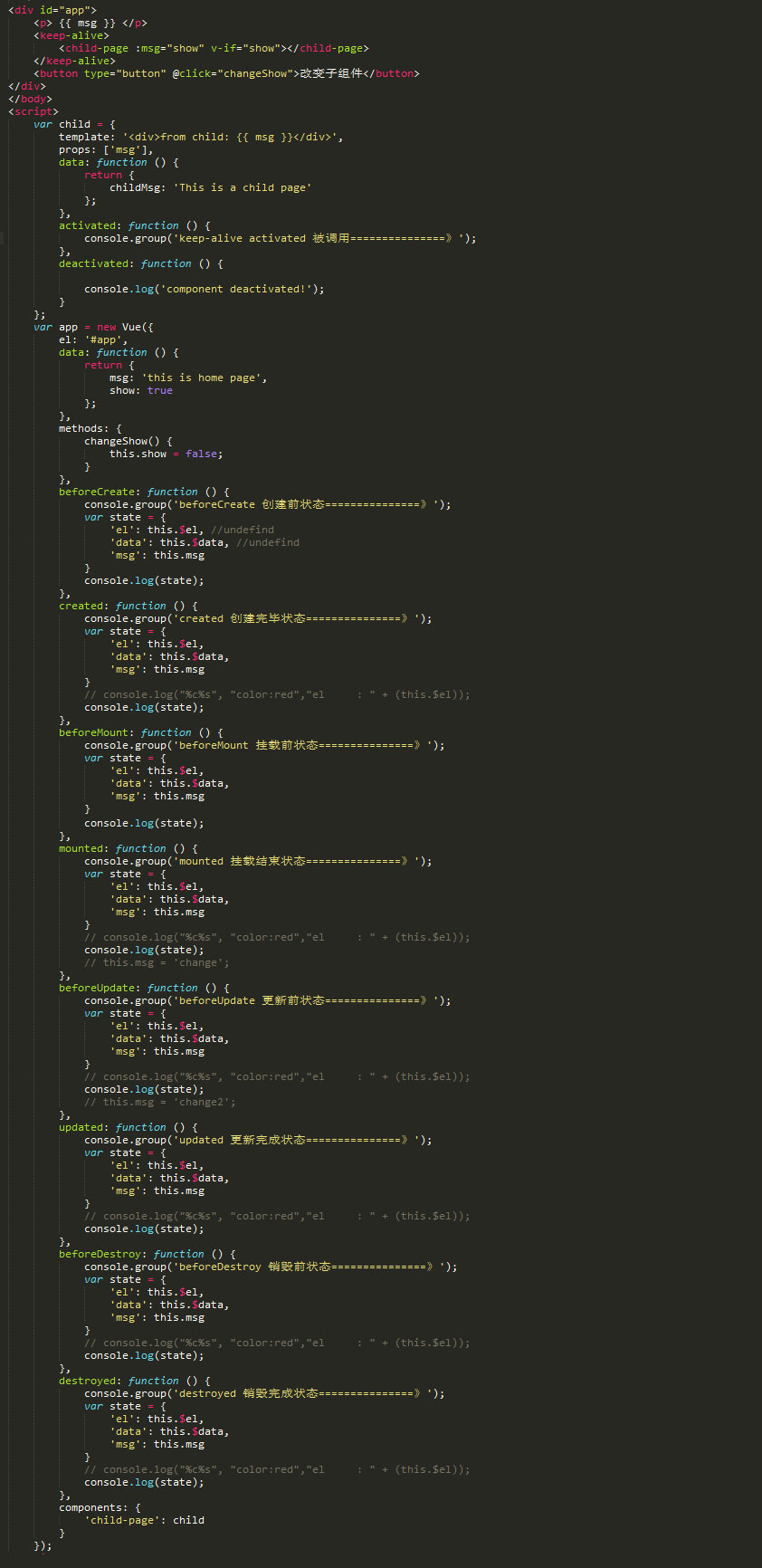762x1568 pixels.
Task: Click the <child-page :msg="show"> tag line
Action: (214, 48)
